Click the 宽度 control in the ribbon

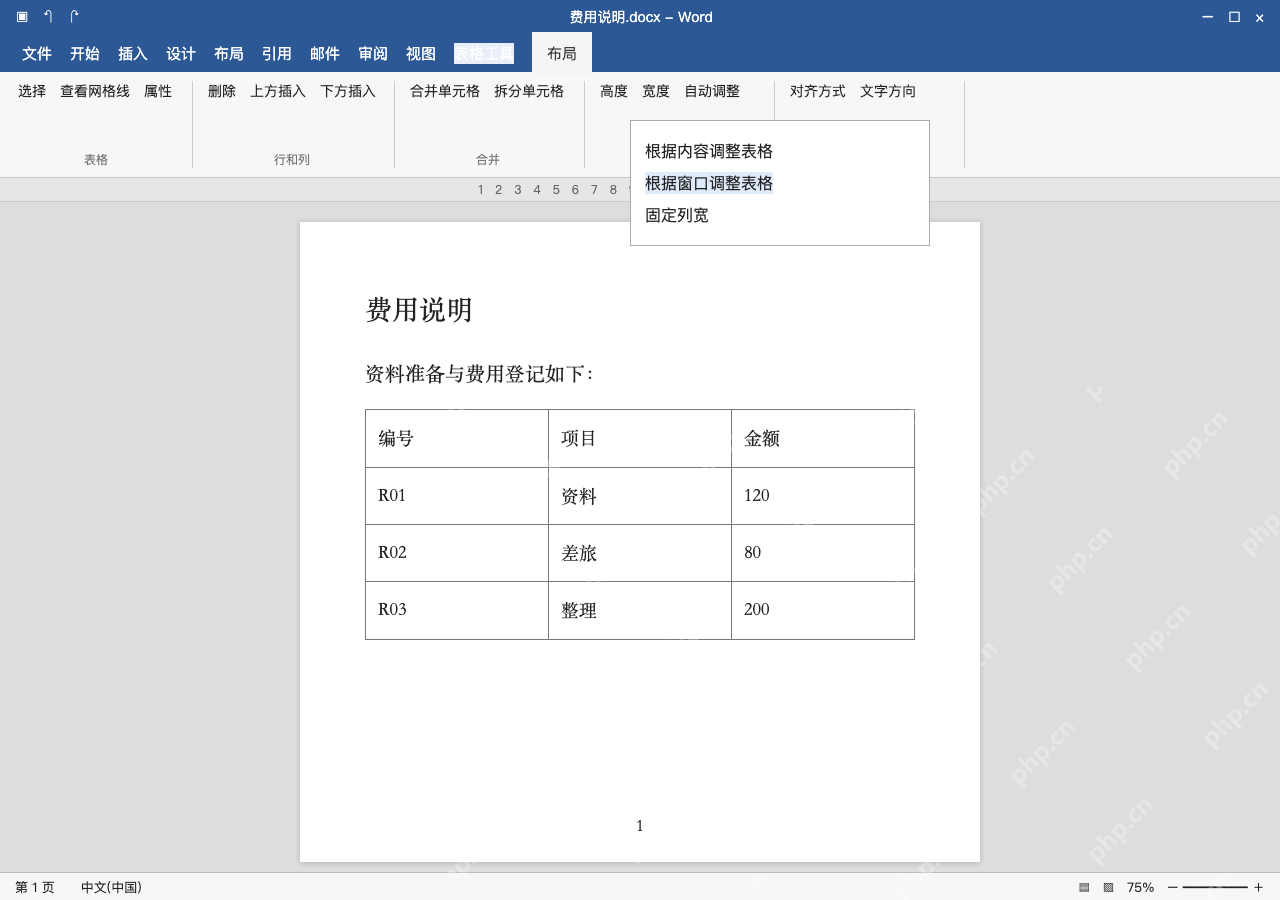(x=656, y=91)
